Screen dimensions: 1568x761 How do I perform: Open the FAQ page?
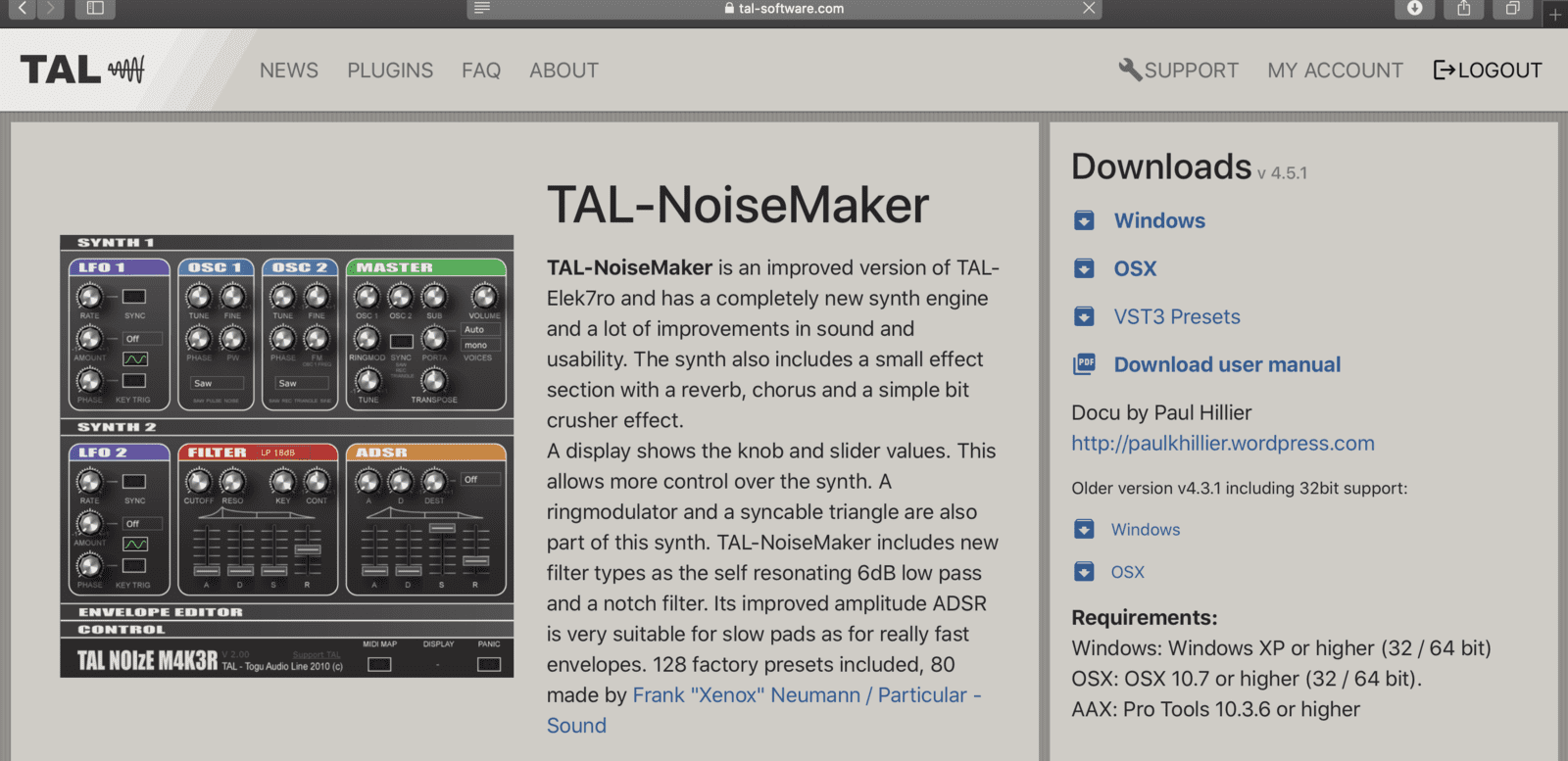[481, 71]
